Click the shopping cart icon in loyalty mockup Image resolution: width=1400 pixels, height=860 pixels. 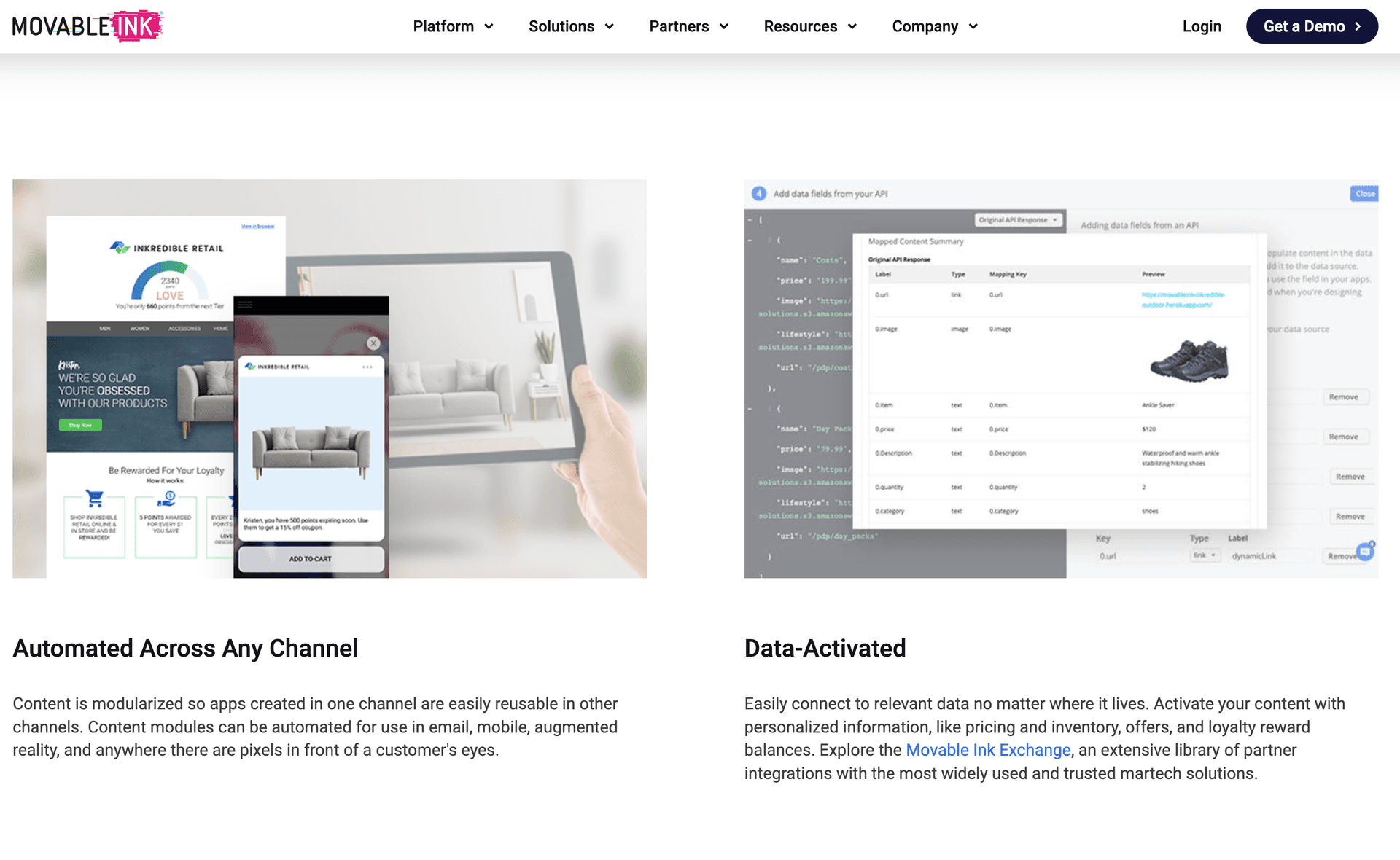tap(95, 499)
